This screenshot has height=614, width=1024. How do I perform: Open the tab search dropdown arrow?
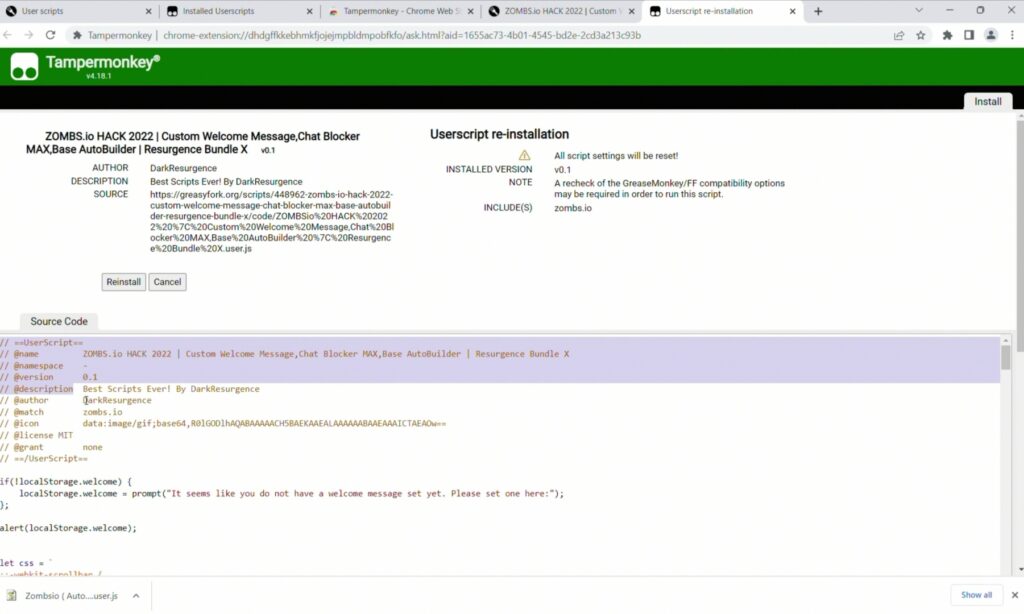click(x=919, y=10)
